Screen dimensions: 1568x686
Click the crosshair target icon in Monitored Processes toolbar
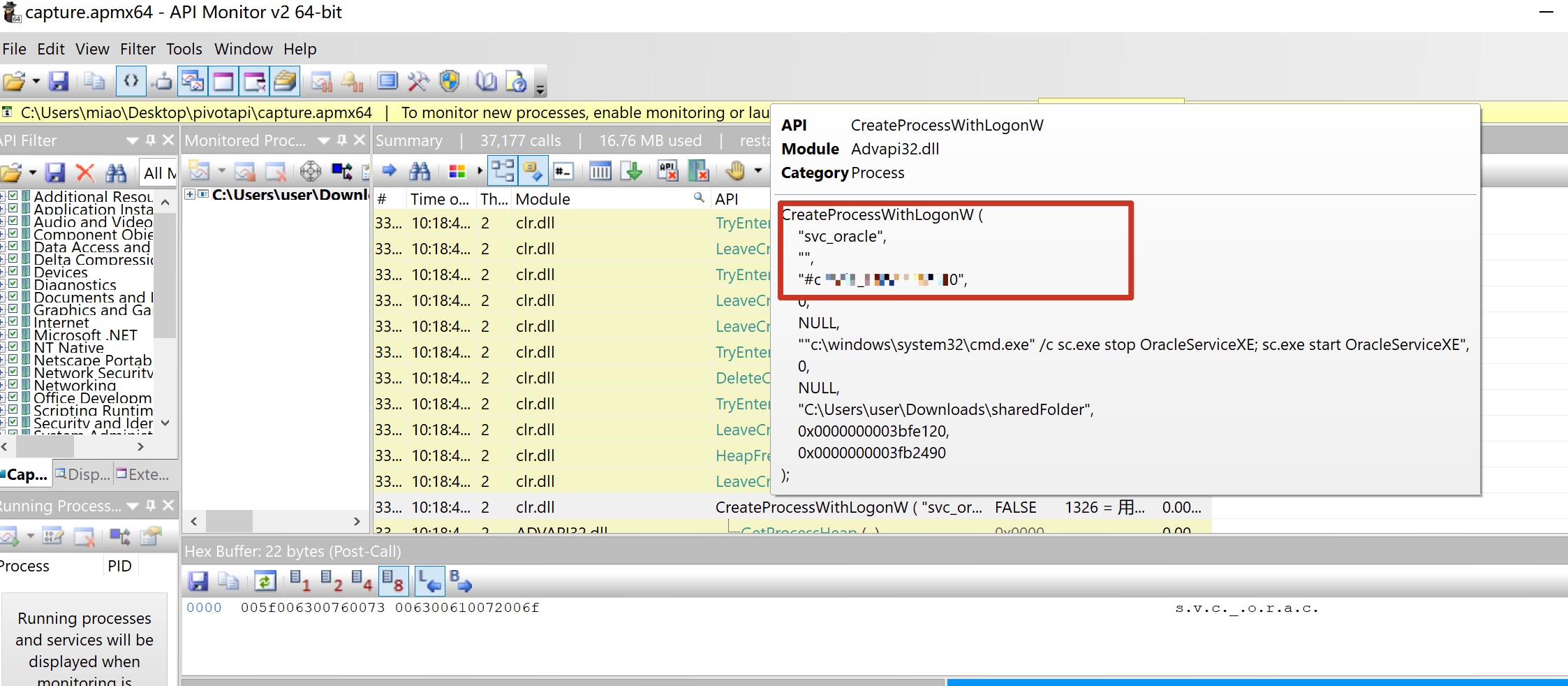310,171
